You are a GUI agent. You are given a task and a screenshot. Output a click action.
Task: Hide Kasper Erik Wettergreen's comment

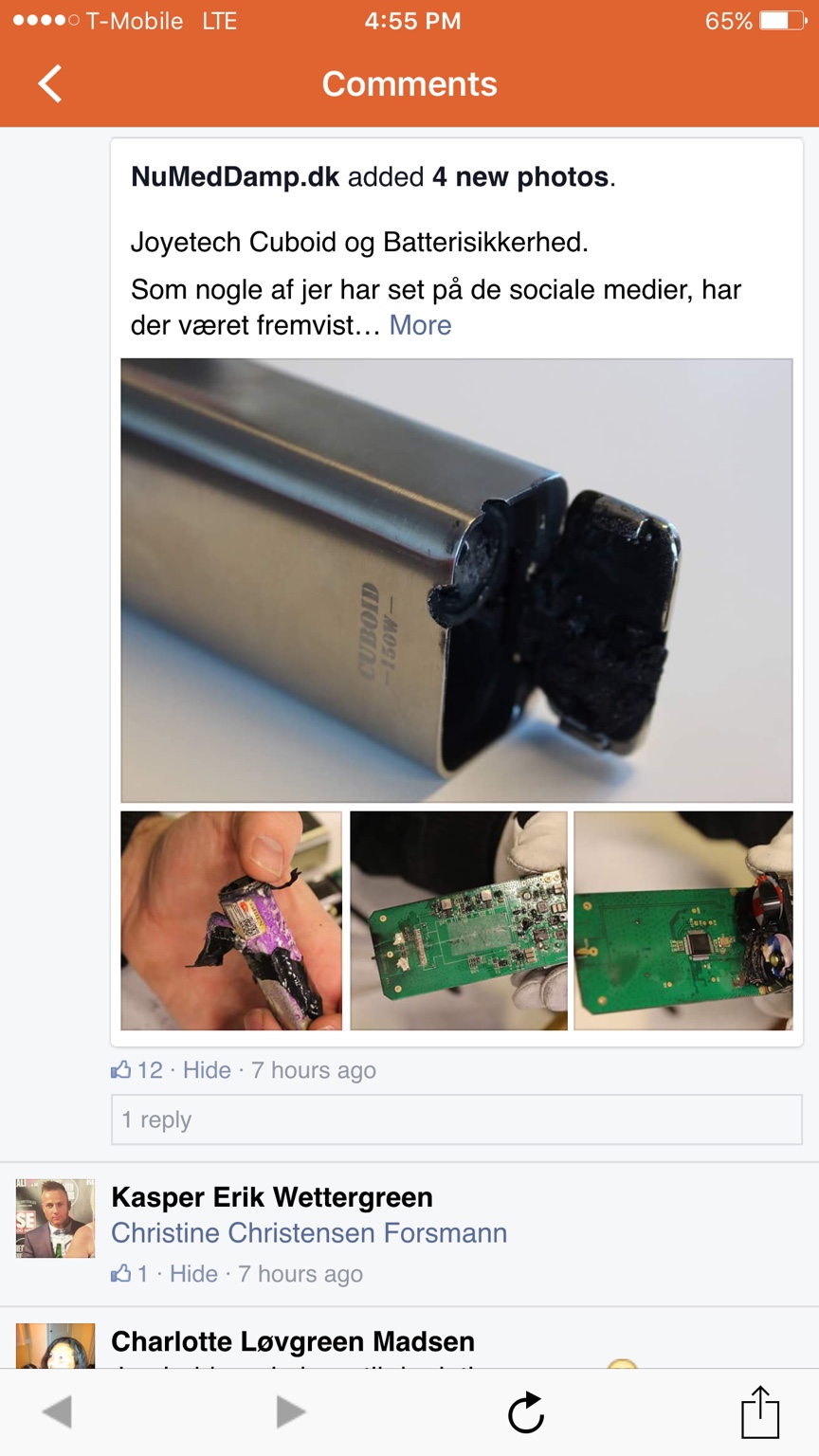pyautogui.click(x=193, y=1274)
